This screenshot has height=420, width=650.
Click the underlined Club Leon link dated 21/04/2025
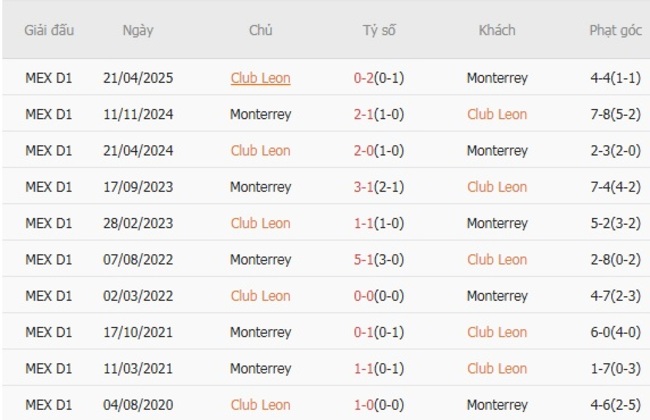(x=260, y=78)
